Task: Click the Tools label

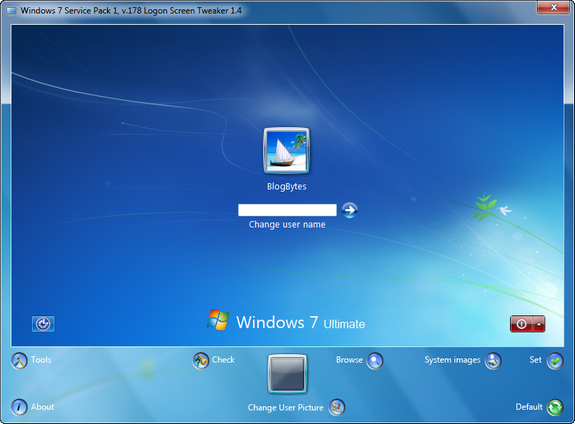Action: click(41, 360)
